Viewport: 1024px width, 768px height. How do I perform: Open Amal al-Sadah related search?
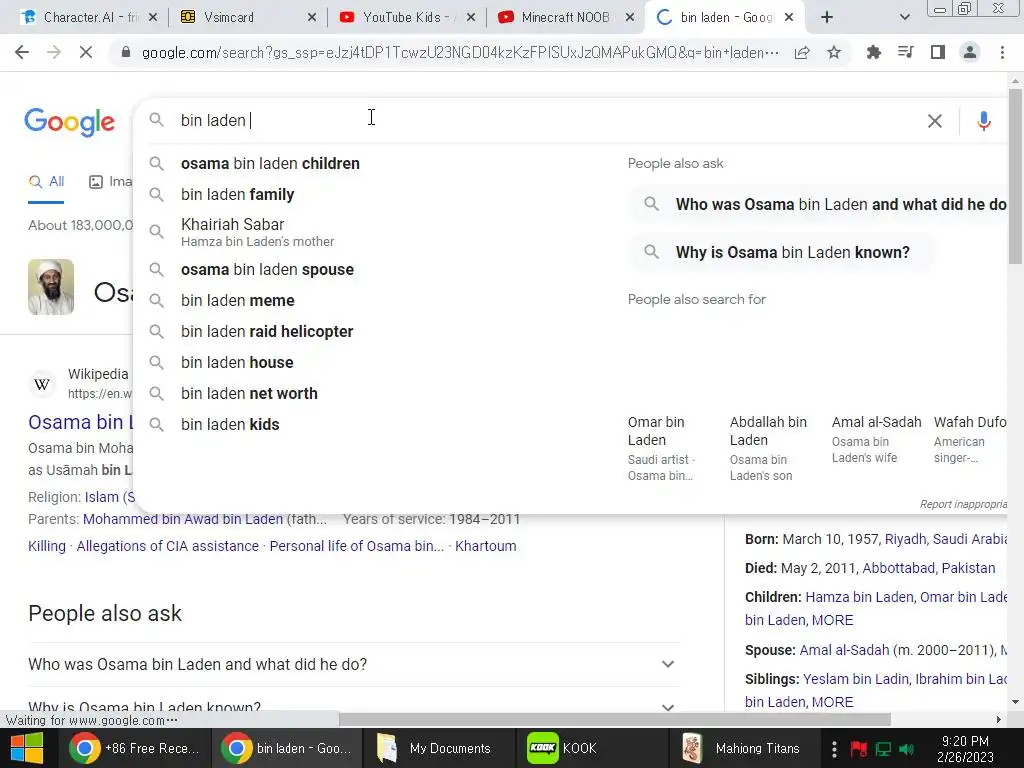[x=876, y=440]
